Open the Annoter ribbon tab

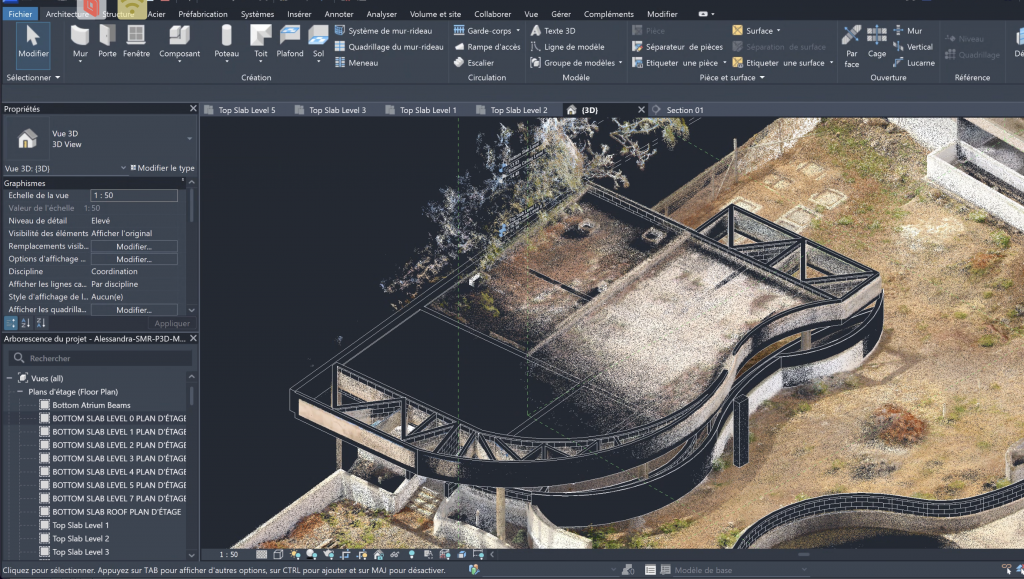point(339,14)
